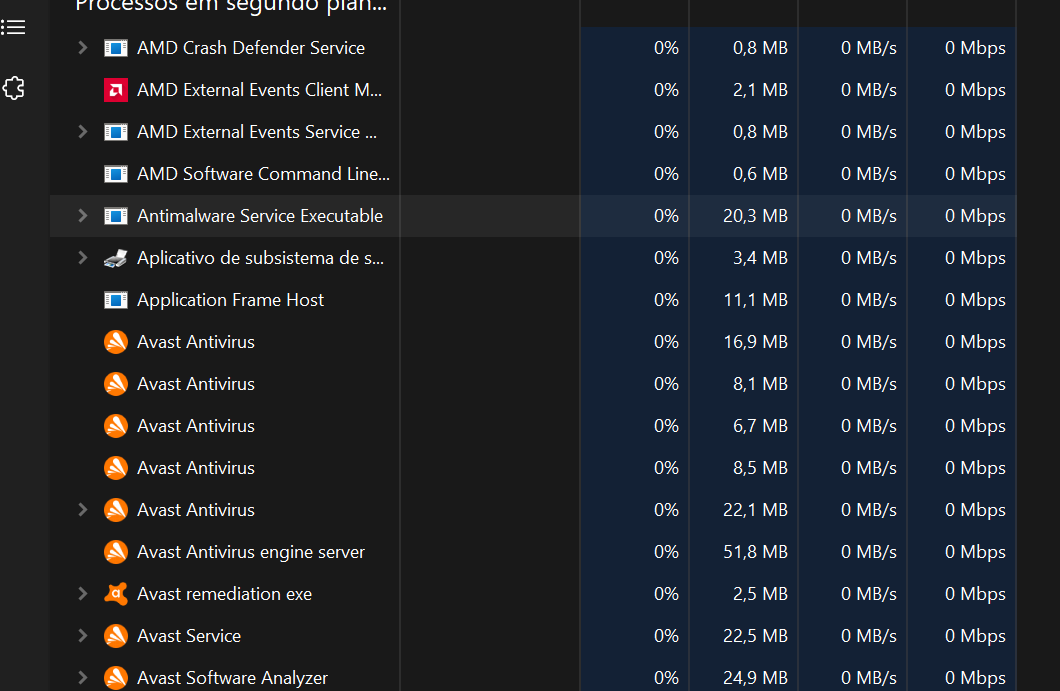Click the Avast remediation exe icon
This screenshot has height=691, width=1060.
pos(116,593)
